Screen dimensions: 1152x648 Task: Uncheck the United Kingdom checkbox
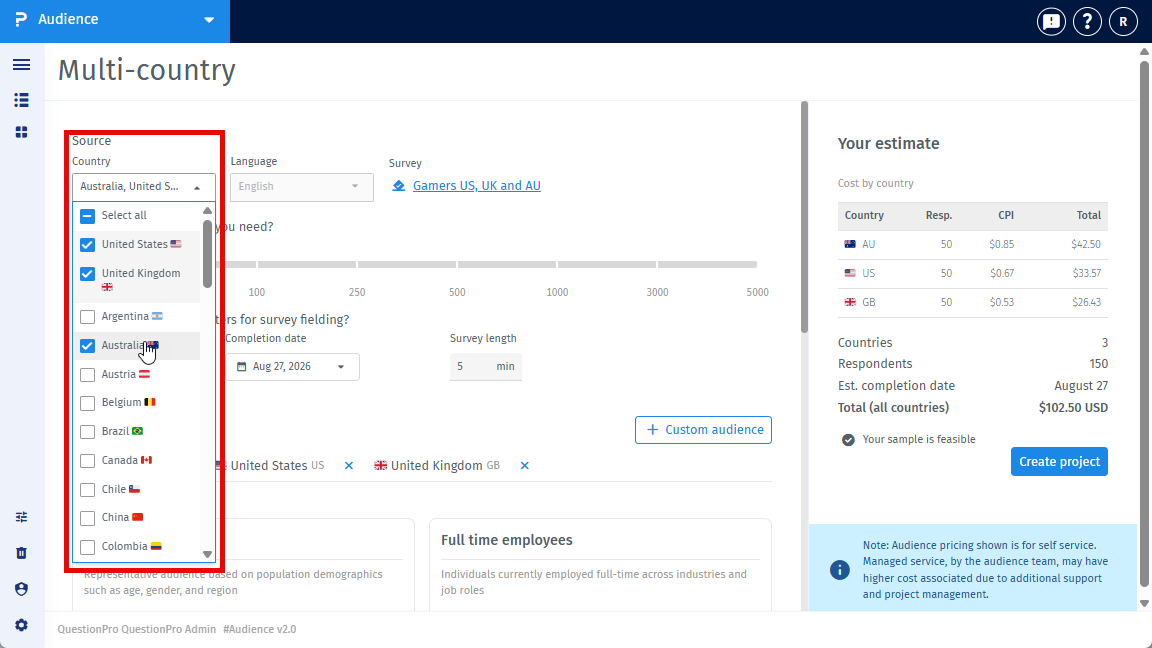click(87, 274)
